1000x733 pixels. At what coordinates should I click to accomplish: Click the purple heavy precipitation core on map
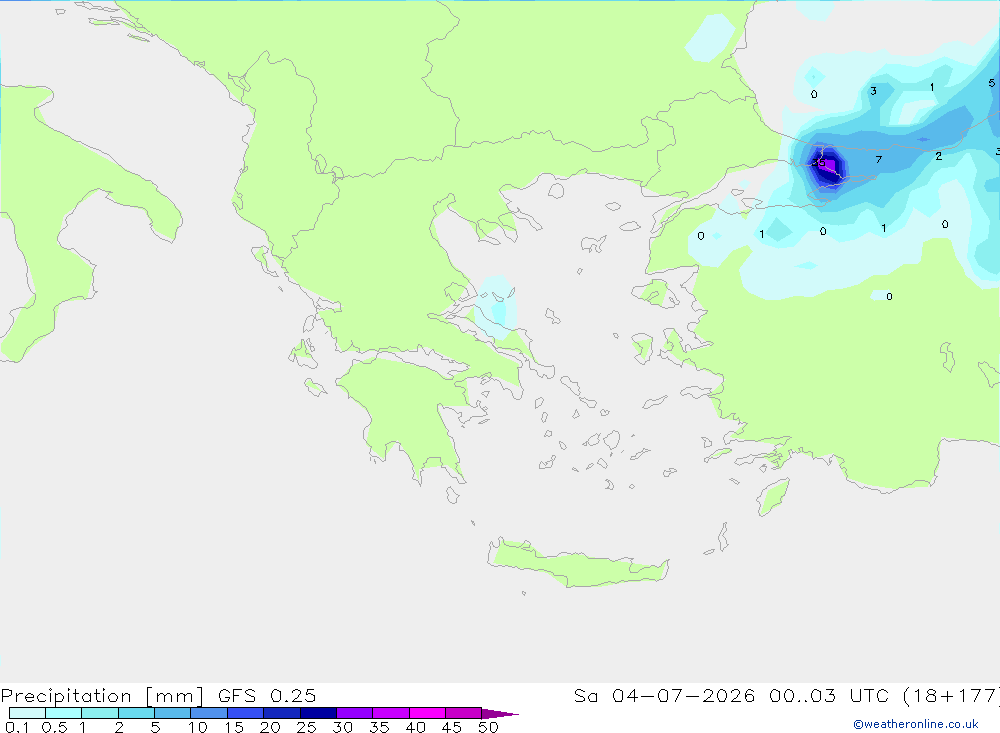[x=827, y=166]
